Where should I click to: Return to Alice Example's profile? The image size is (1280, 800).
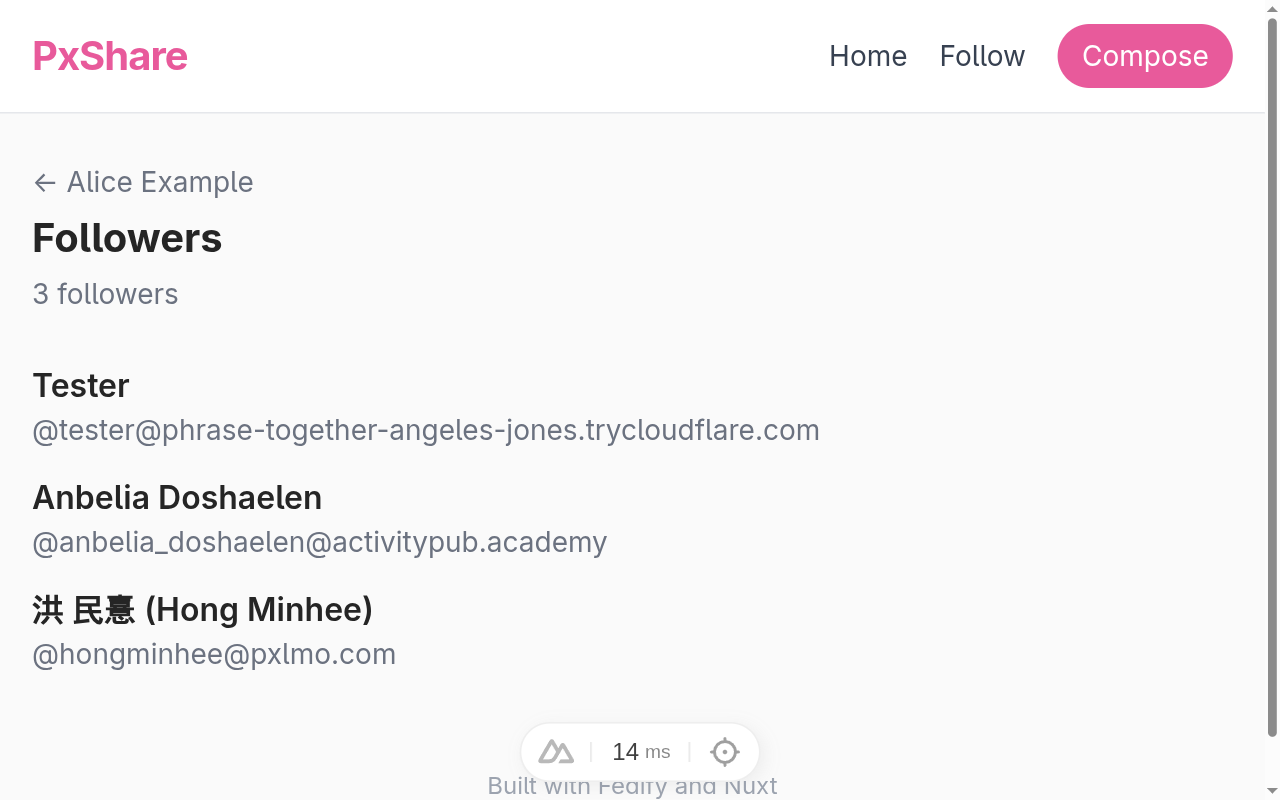159,182
